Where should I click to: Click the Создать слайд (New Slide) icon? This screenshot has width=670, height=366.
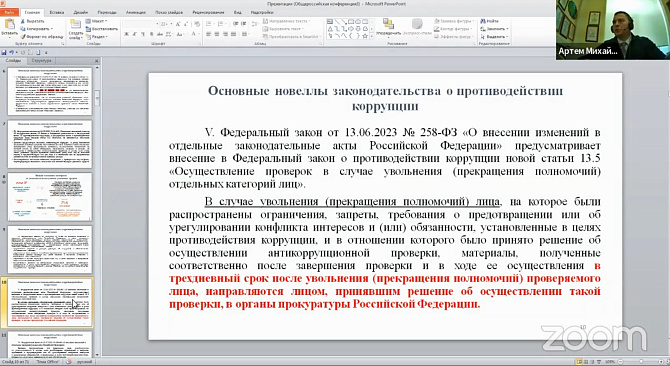[76, 25]
